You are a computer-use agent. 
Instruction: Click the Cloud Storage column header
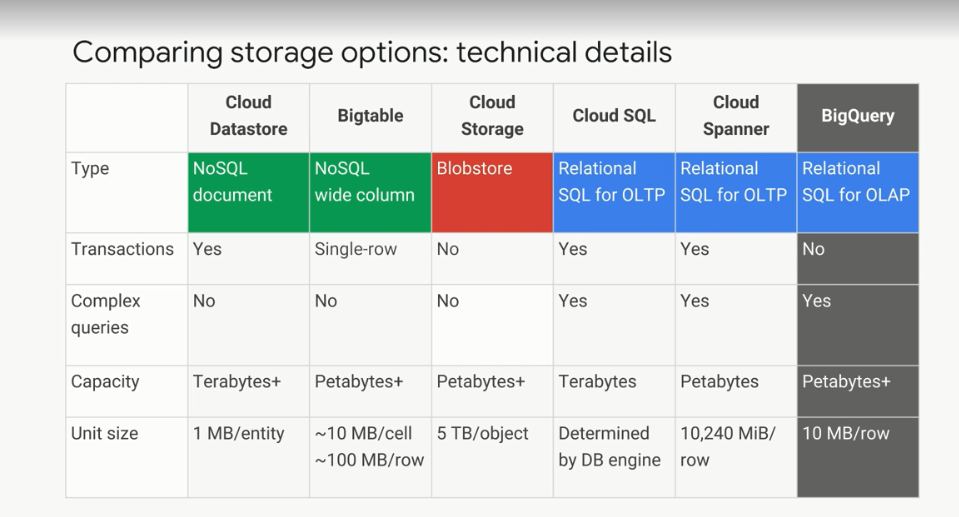coord(492,116)
